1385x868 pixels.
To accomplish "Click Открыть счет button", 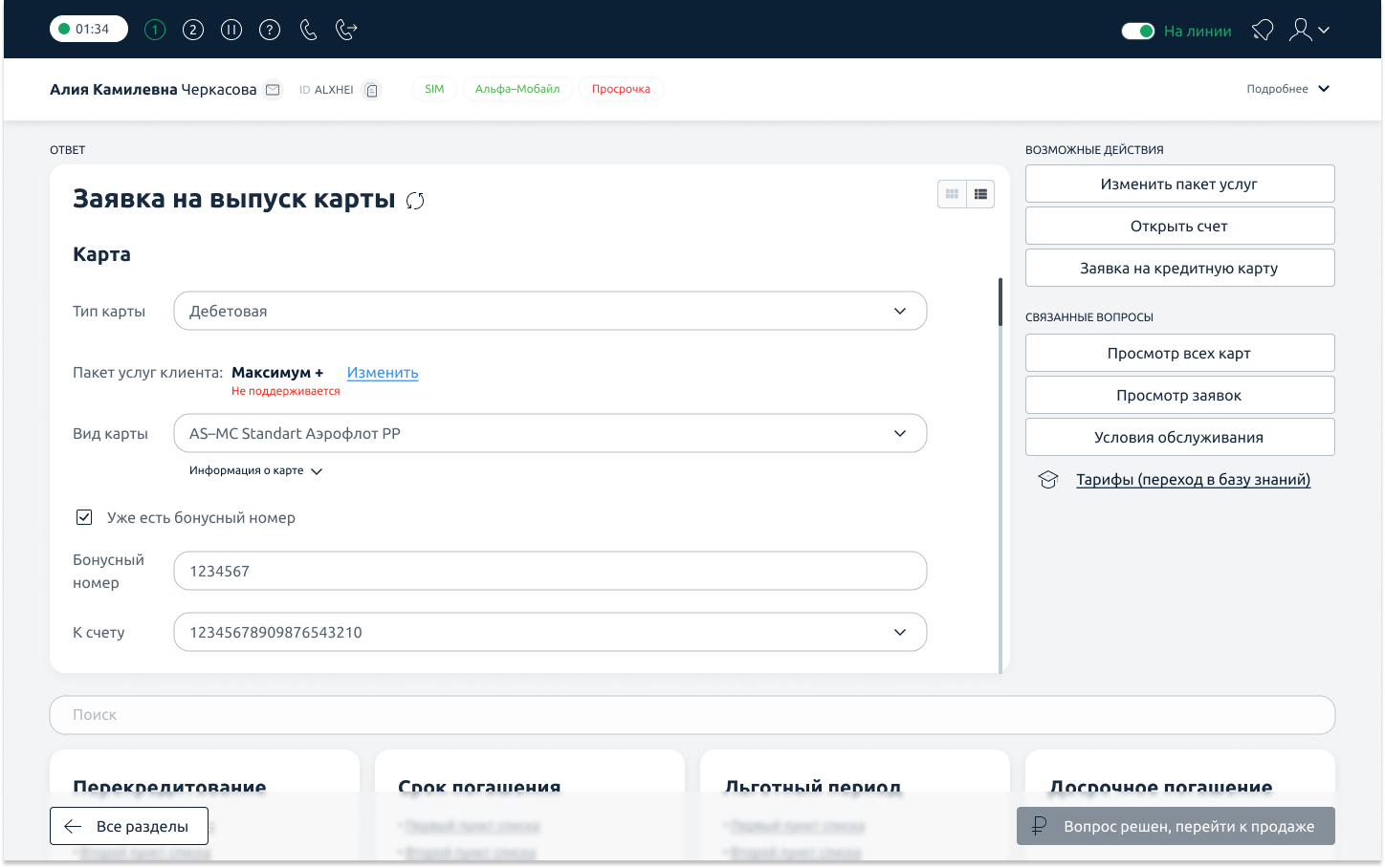I will [x=1179, y=226].
